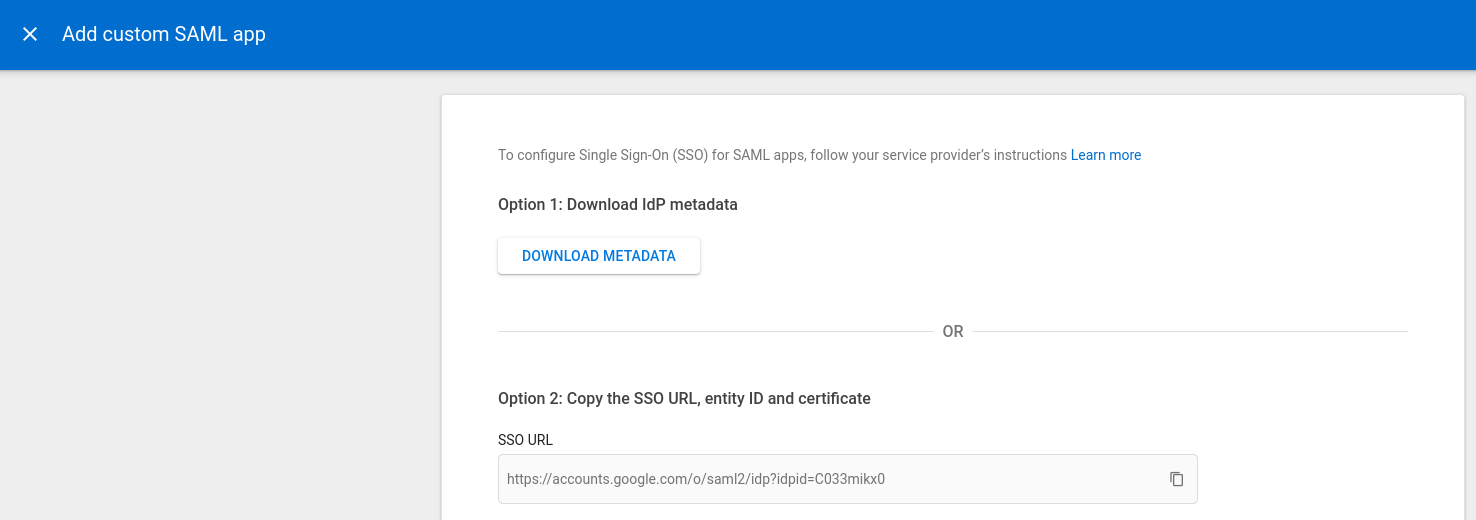Image resolution: width=1476 pixels, height=520 pixels.
Task: Click the word 'certificate' in Option 2 heading
Action: (833, 398)
